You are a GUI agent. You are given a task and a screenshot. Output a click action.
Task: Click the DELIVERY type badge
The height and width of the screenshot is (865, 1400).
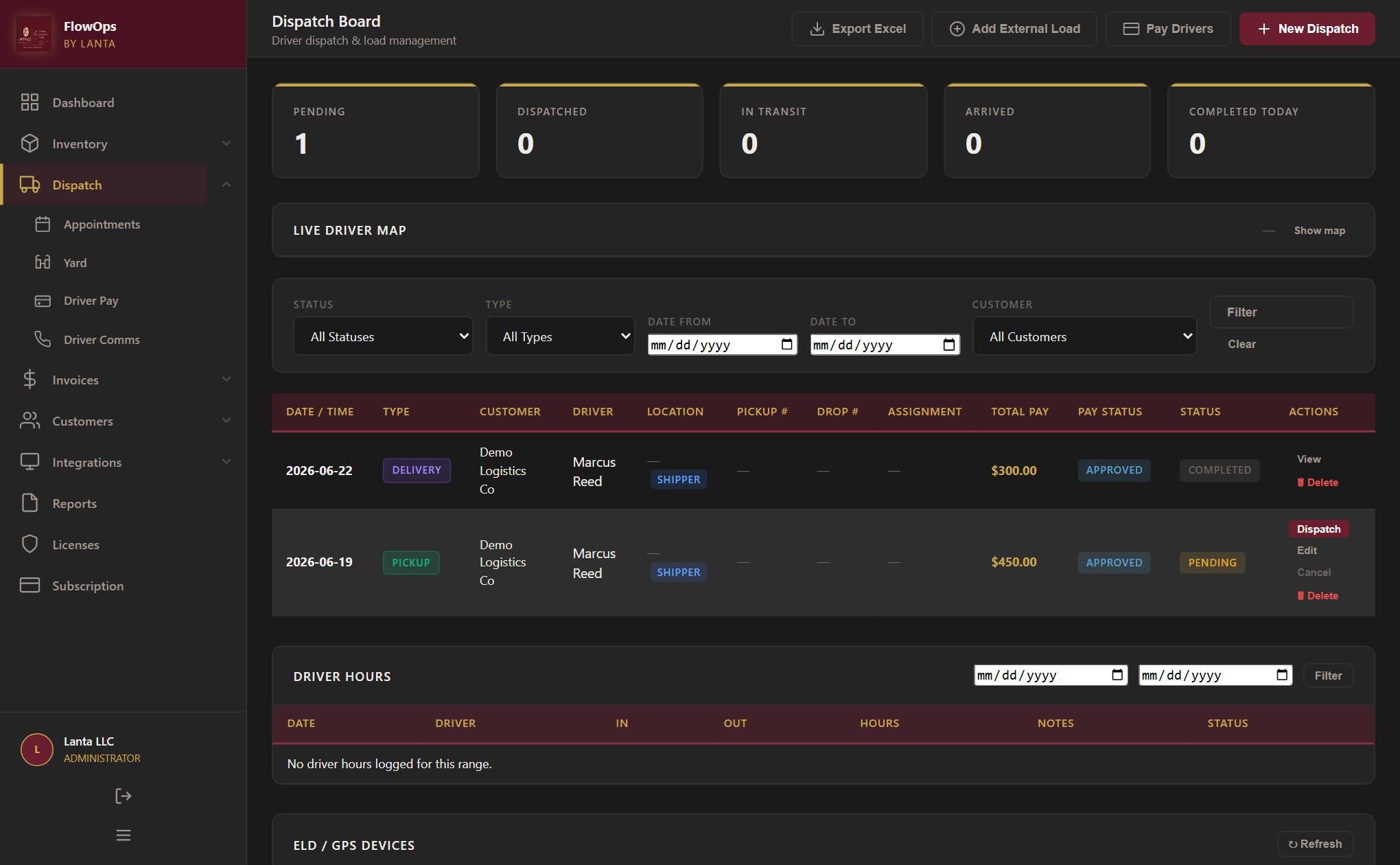417,470
